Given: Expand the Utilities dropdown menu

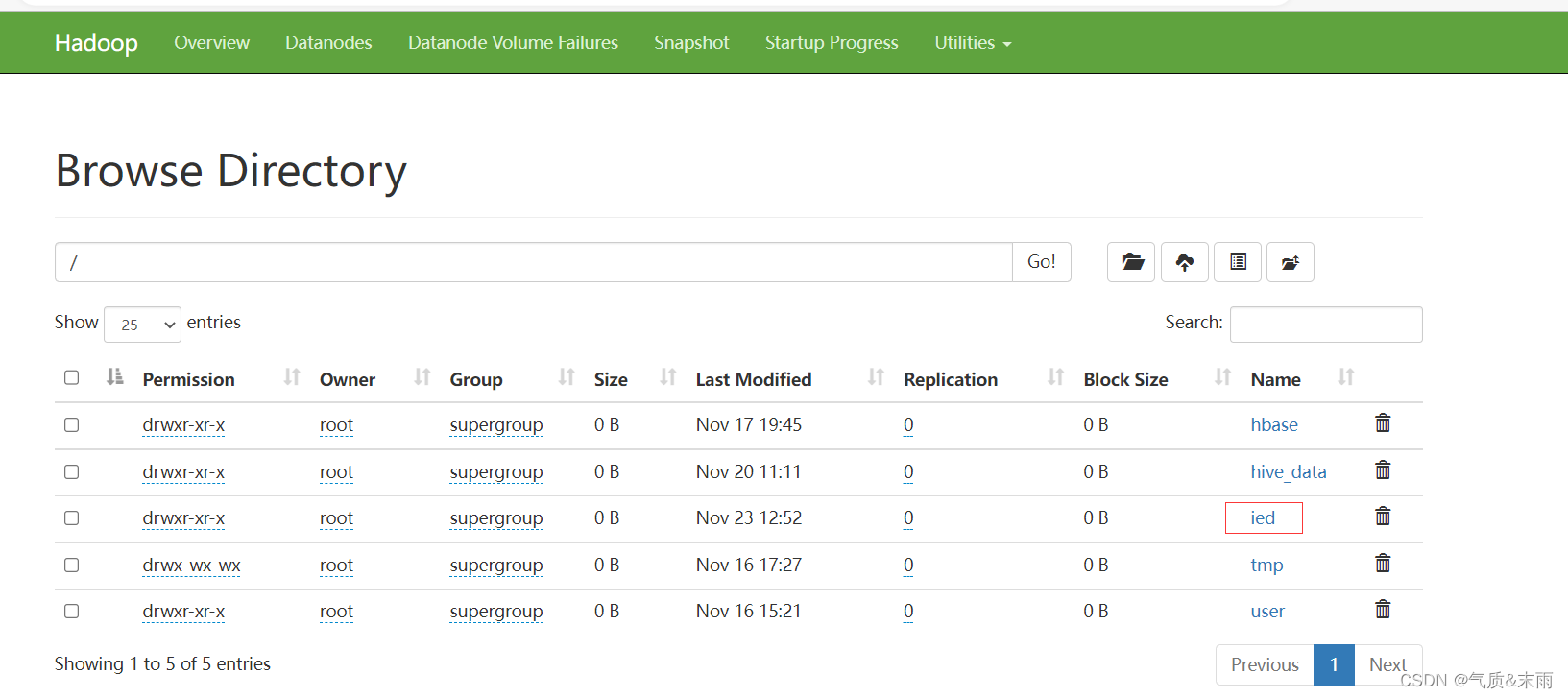Looking at the screenshot, I should click(x=973, y=43).
